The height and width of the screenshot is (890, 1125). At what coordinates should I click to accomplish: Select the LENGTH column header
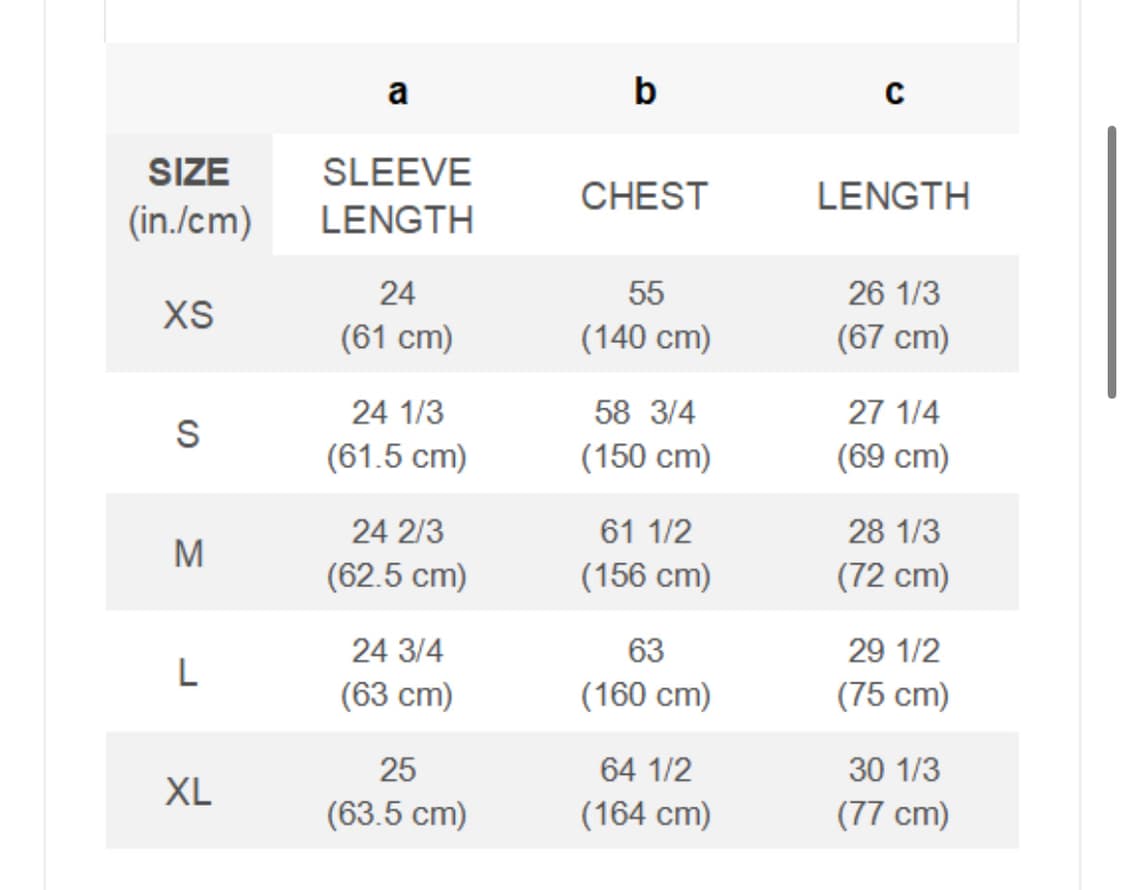pos(893,196)
